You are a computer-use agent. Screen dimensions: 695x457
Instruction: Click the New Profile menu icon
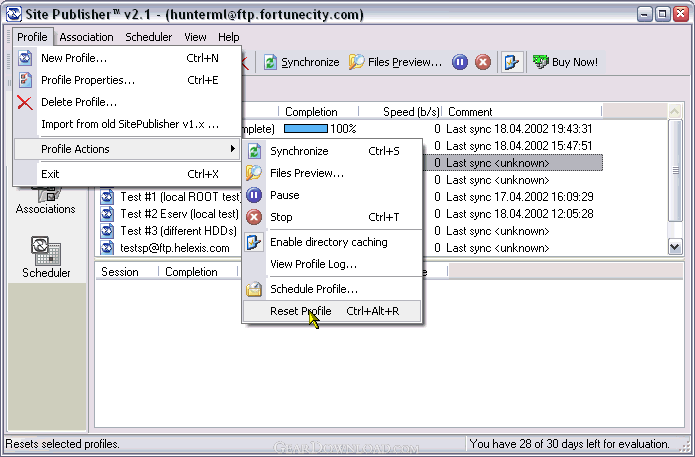[x=25, y=58]
